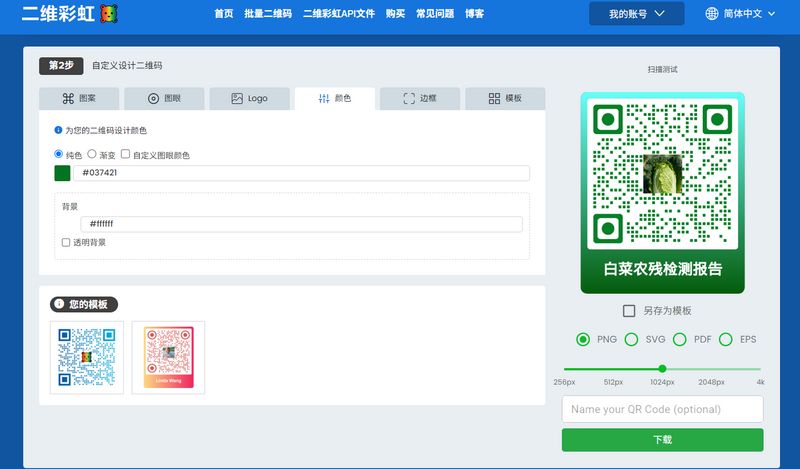Go to 首页 home menu
800x469 pixels.
(x=223, y=14)
